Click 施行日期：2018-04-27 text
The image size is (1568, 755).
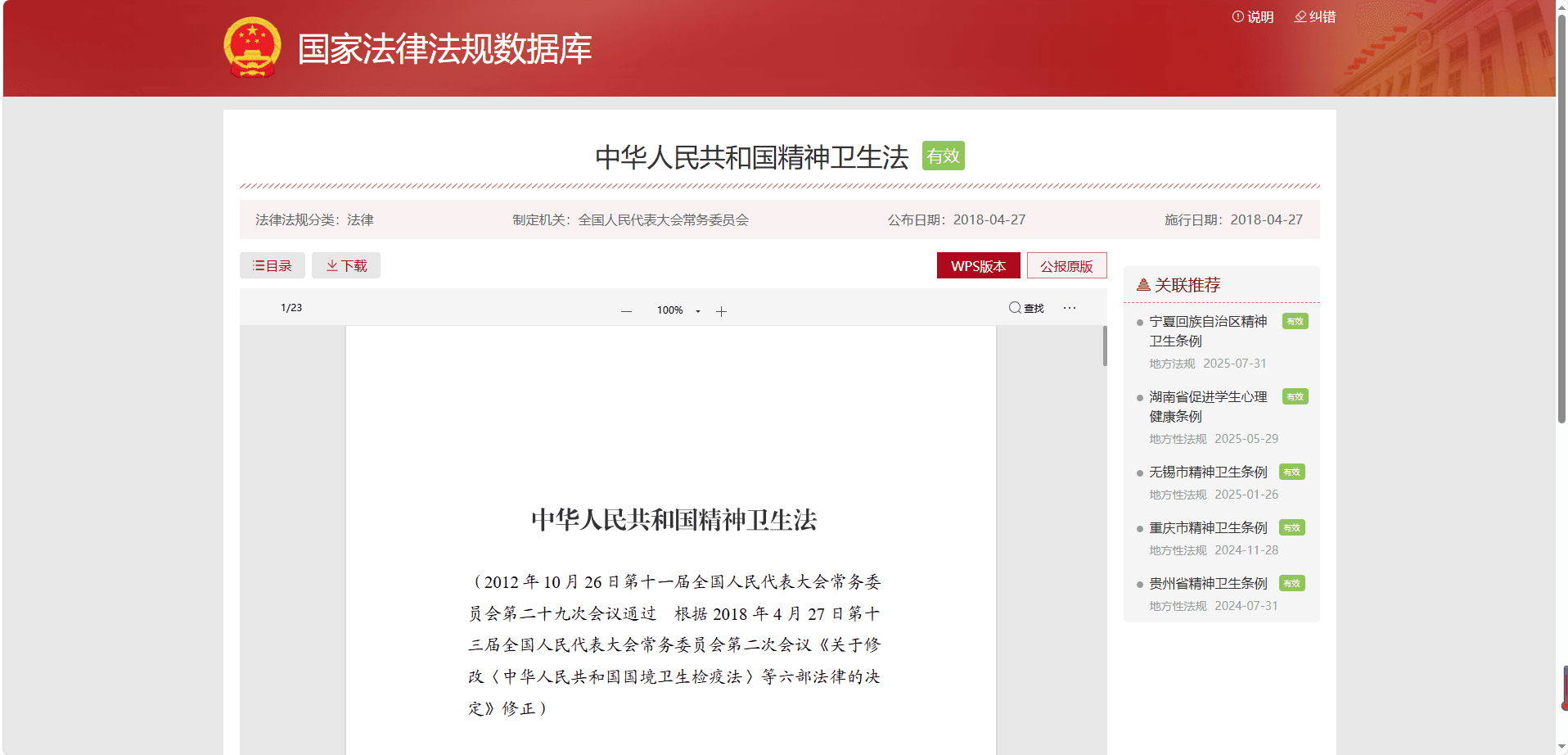pyautogui.click(x=1233, y=219)
